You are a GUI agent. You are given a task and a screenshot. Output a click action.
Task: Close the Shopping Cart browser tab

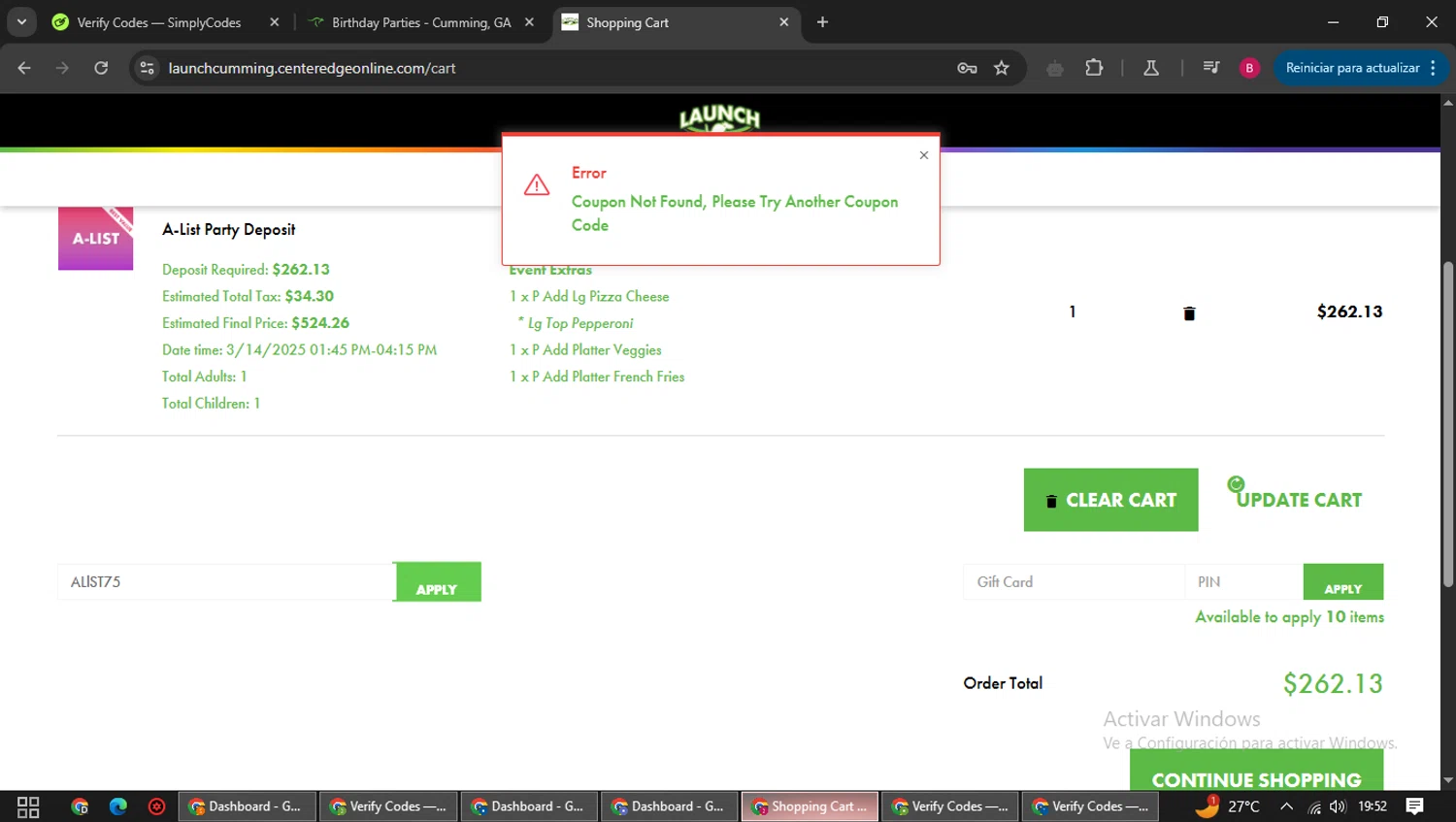tap(783, 22)
